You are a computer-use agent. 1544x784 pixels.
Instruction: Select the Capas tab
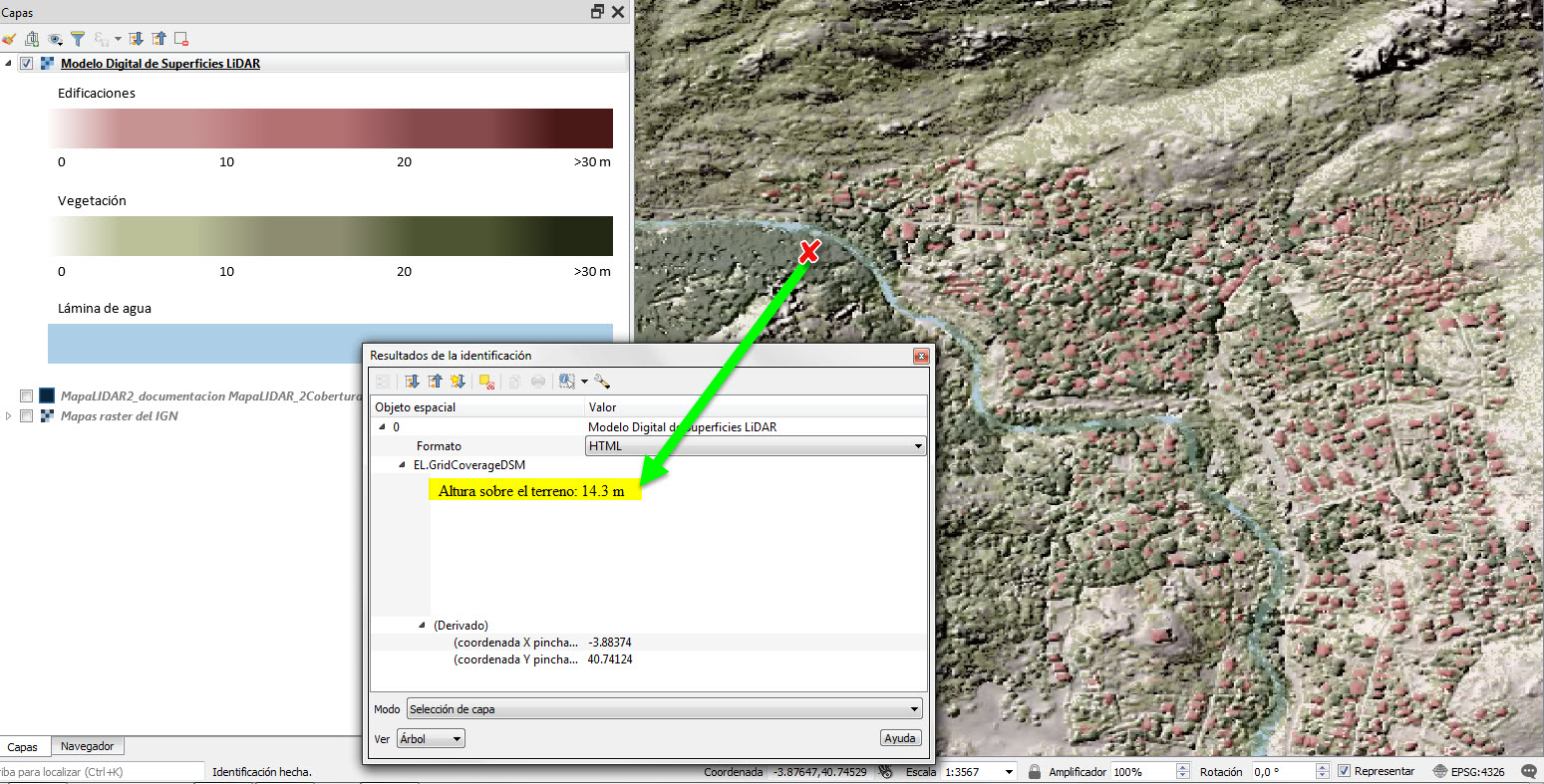(24, 745)
